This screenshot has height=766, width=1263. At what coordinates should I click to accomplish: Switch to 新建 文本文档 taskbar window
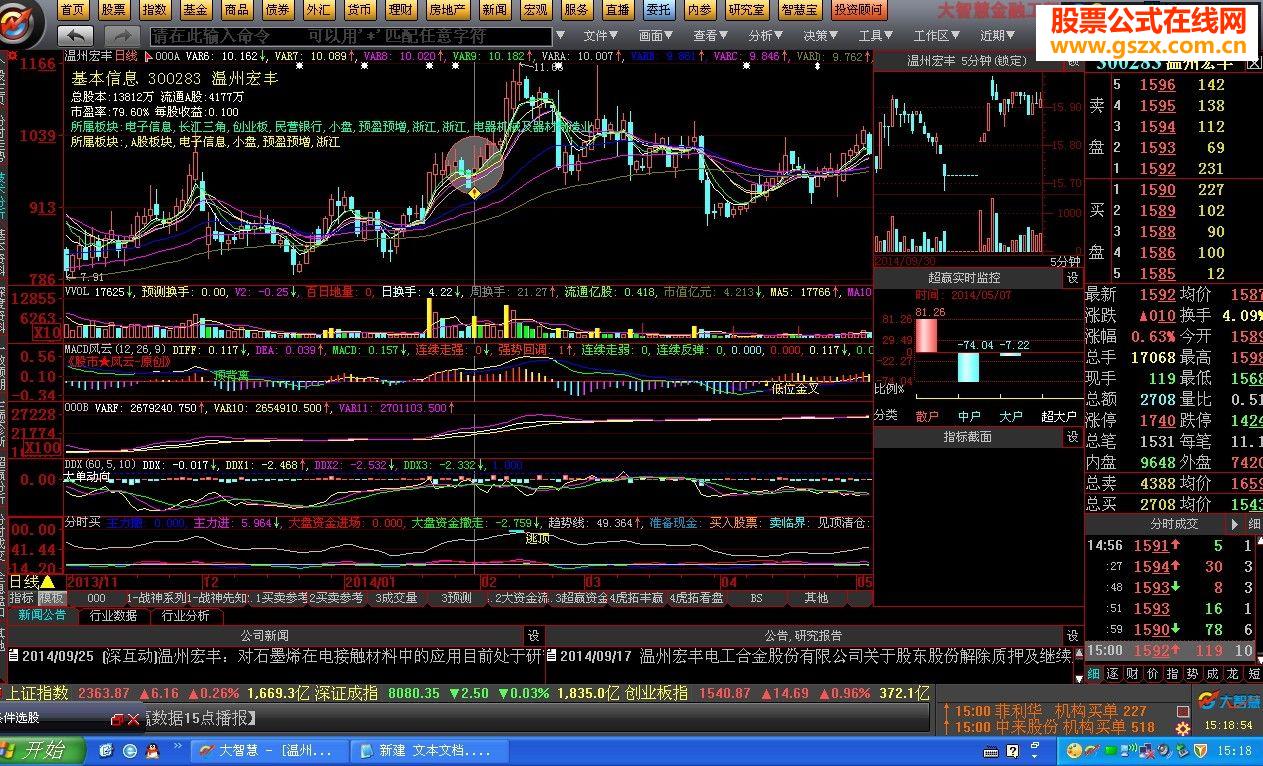pyautogui.click(x=428, y=750)
